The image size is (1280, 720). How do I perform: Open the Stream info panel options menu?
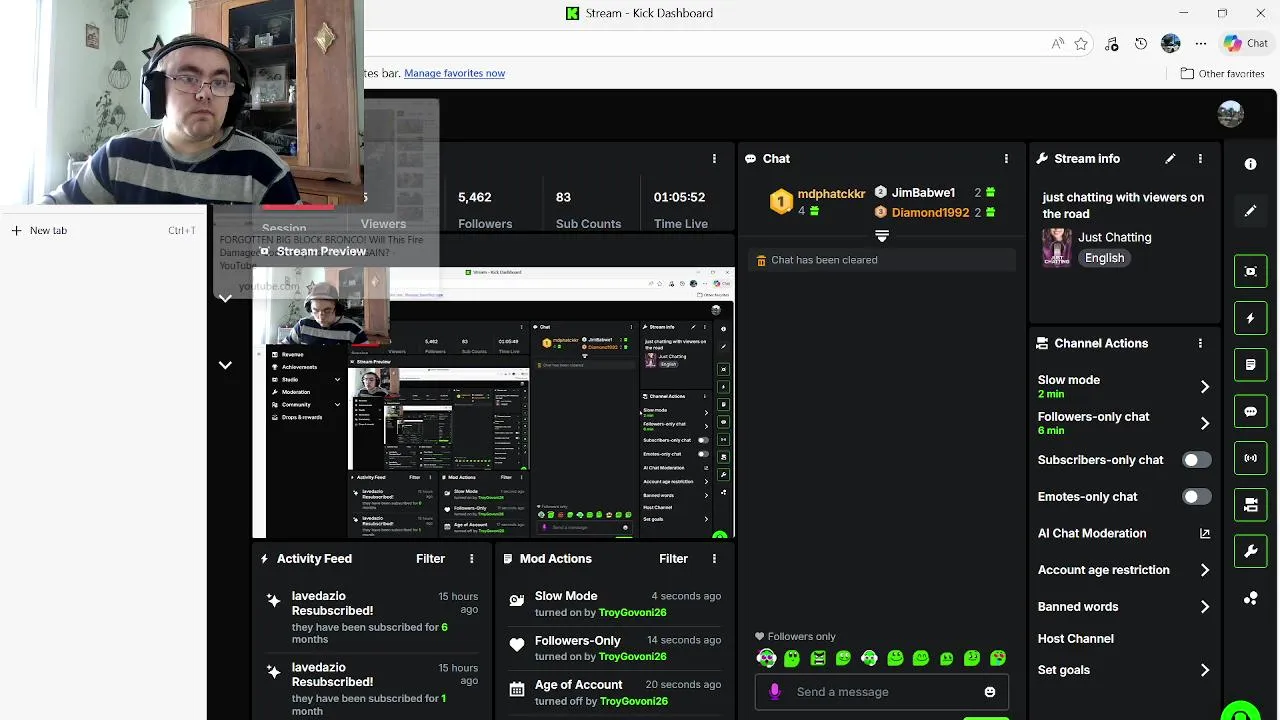pyautogui.click(x=1200, y=159)
